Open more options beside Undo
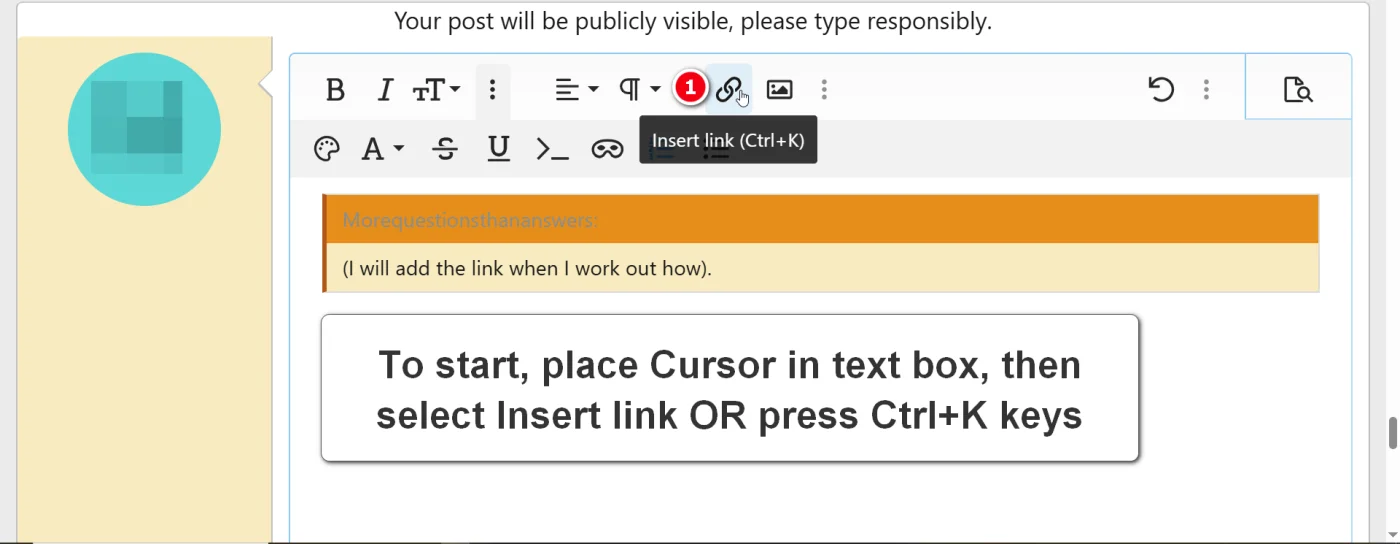 [1206, 90]
